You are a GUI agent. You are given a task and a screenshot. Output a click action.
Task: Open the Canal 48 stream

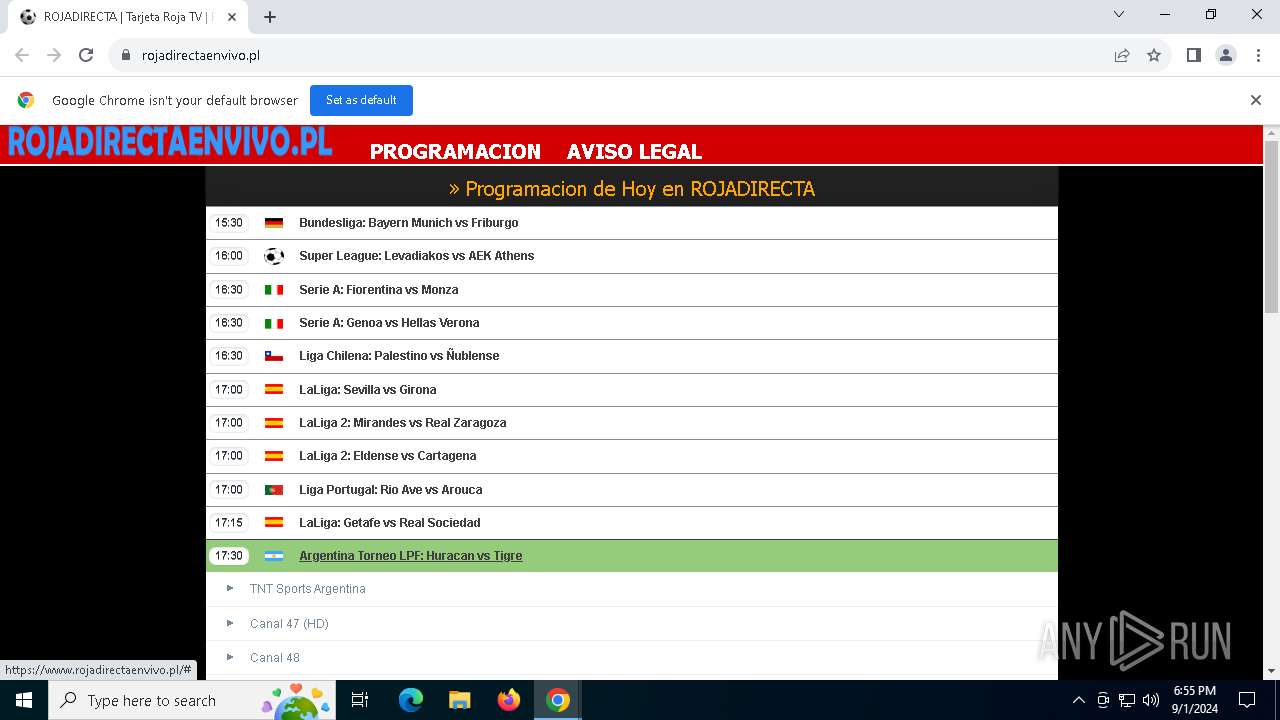pyautogui.click(x=274, y=658)
